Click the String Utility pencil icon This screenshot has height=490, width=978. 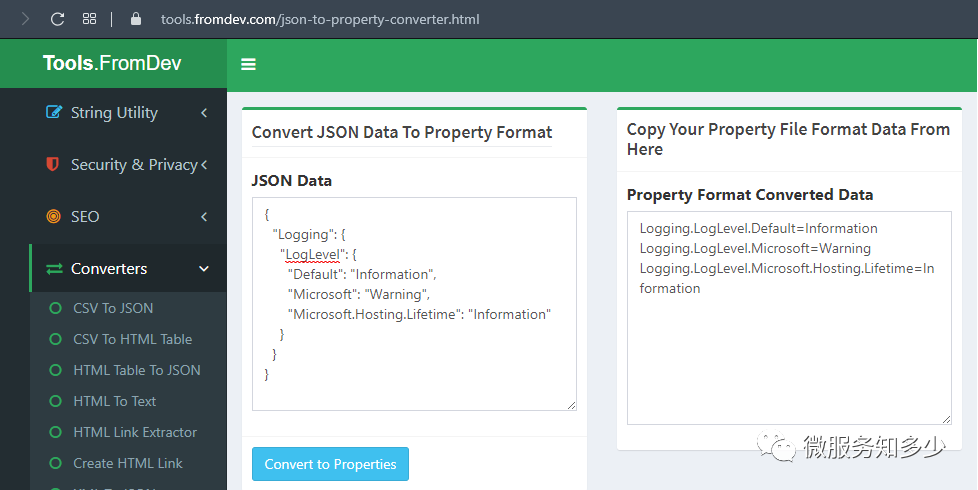(x=54, y=112)
